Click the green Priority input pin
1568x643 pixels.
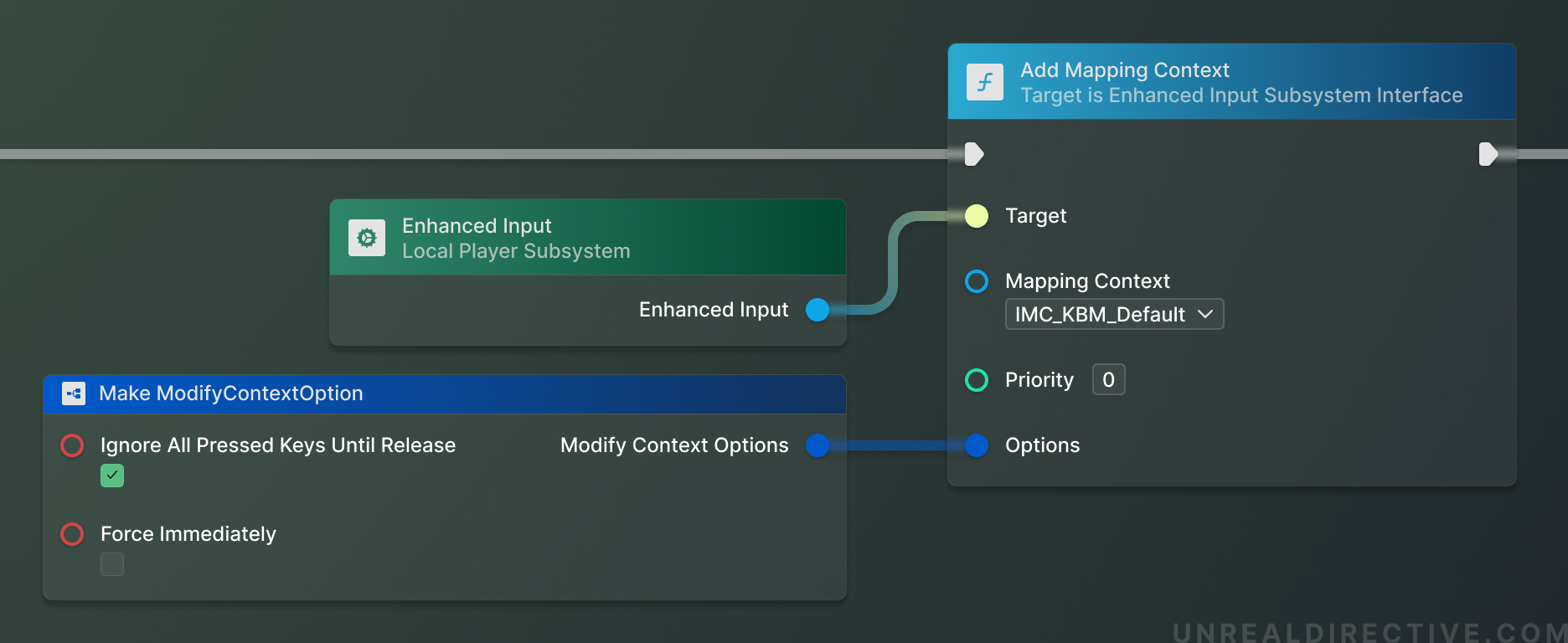point(977,380)
